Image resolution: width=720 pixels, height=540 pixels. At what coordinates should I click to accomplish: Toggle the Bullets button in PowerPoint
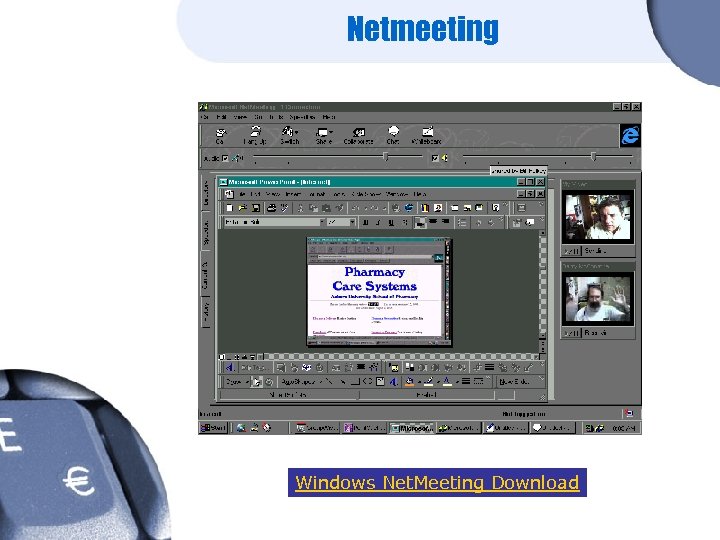[462, 222]
